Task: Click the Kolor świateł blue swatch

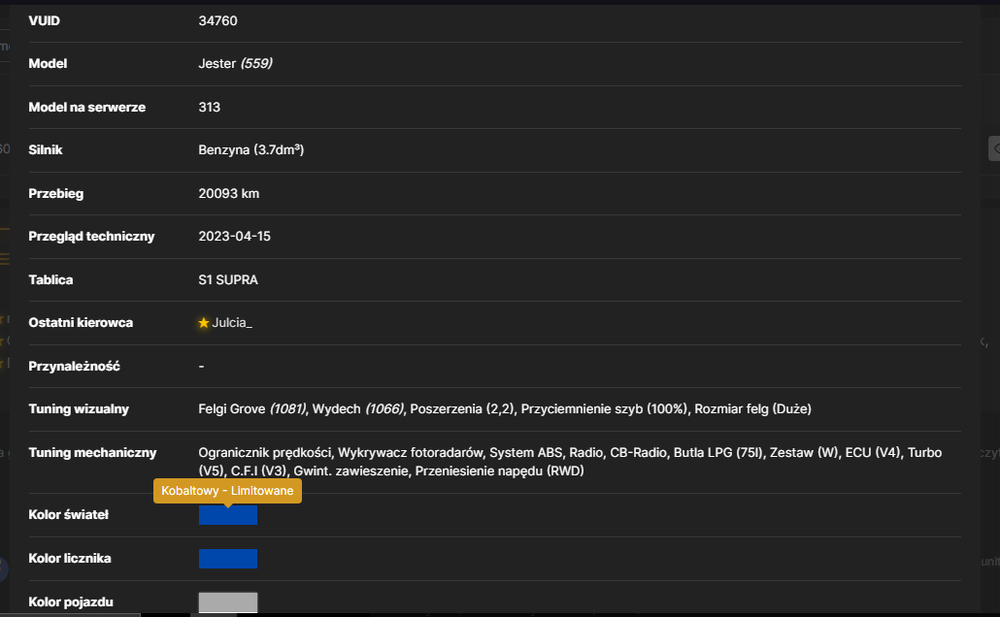Action: coord(228,515)
